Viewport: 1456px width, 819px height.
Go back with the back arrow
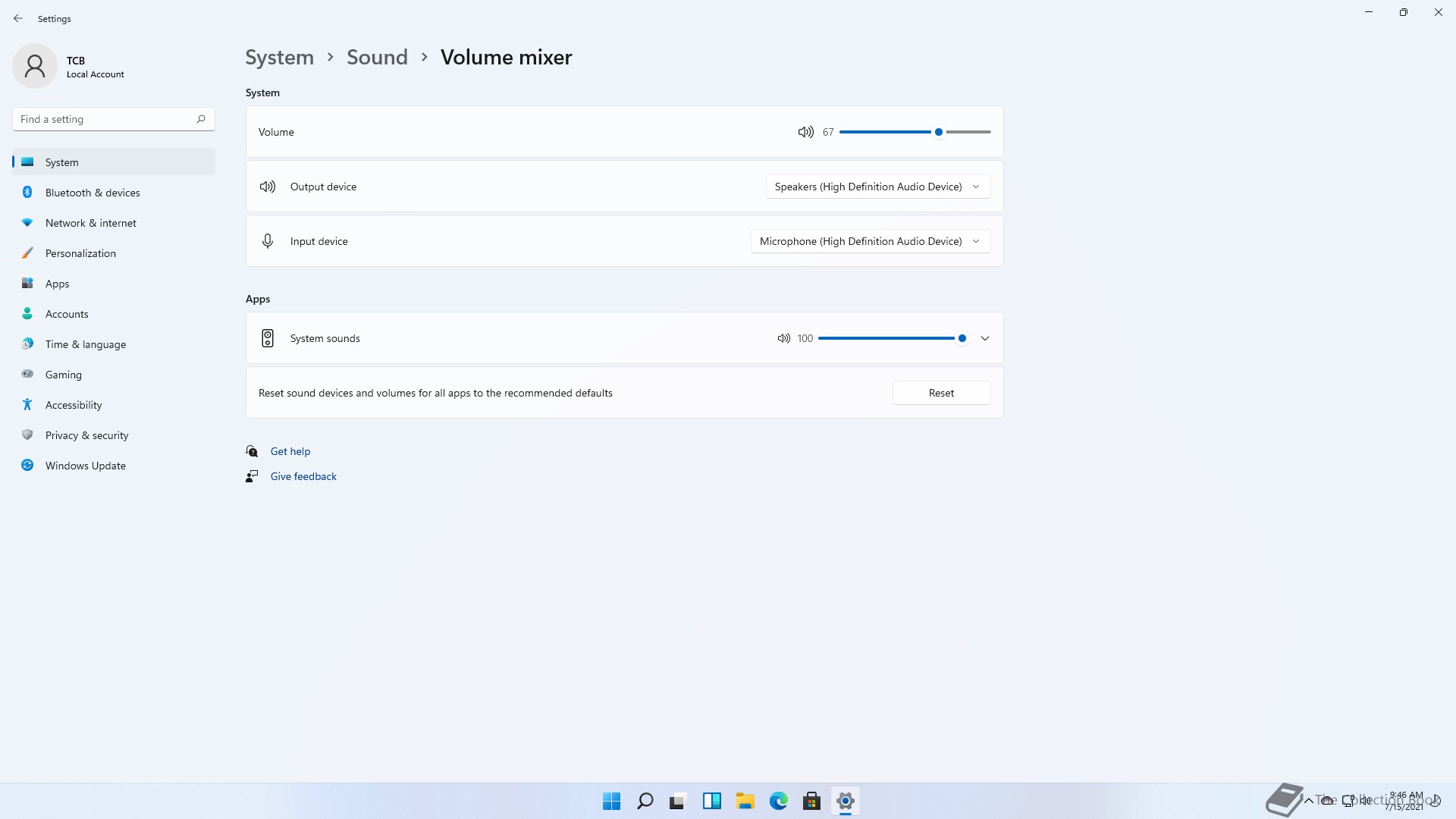[18, 18]
